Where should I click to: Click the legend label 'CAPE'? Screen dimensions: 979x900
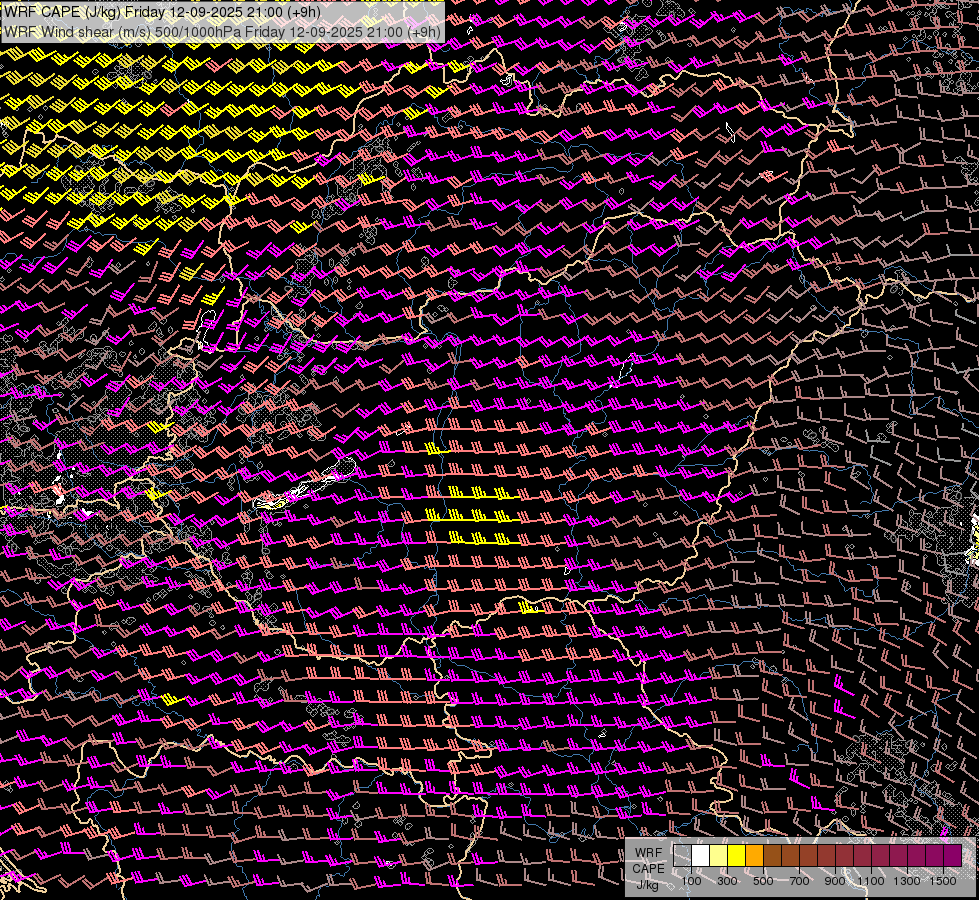click(x=648, y=868)
